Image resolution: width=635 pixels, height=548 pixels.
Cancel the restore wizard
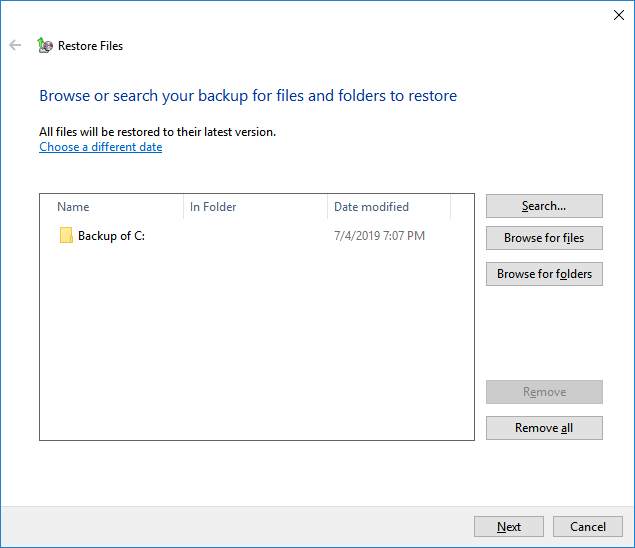pyautogui.click(x=588, y=527)
